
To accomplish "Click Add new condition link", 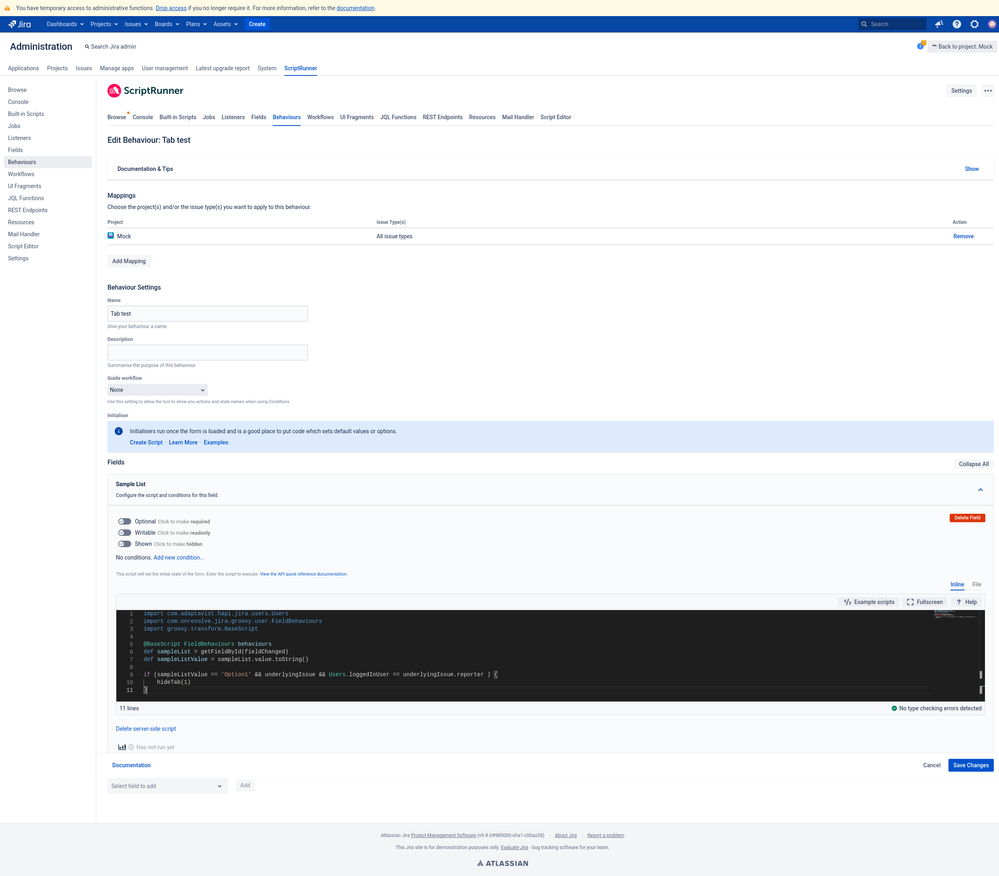I will pos(178,557).
